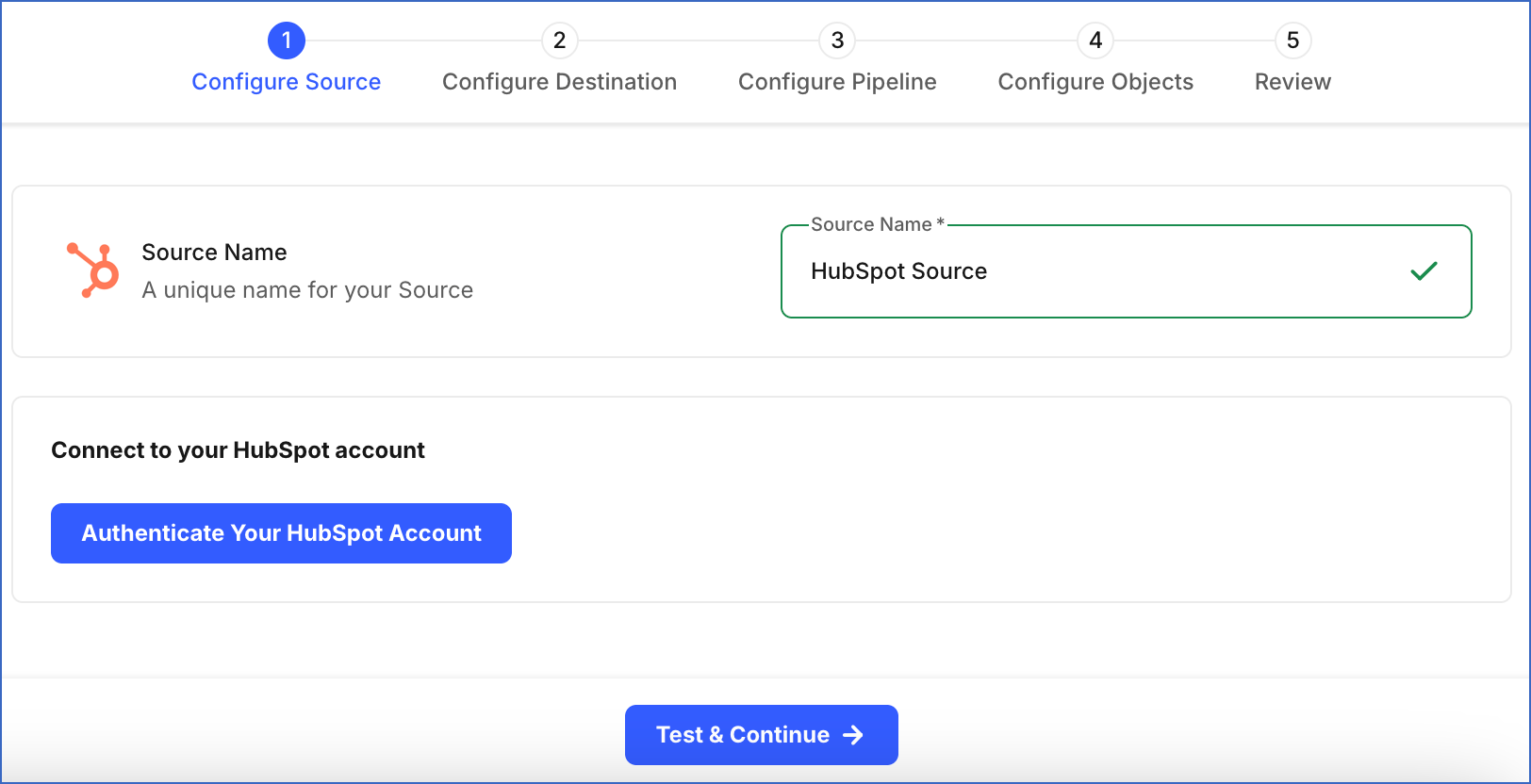The width and height of the screenshot is (1531, 784).
Task: Click 'A unique name for your Source' text
Action: pos(307,290)
